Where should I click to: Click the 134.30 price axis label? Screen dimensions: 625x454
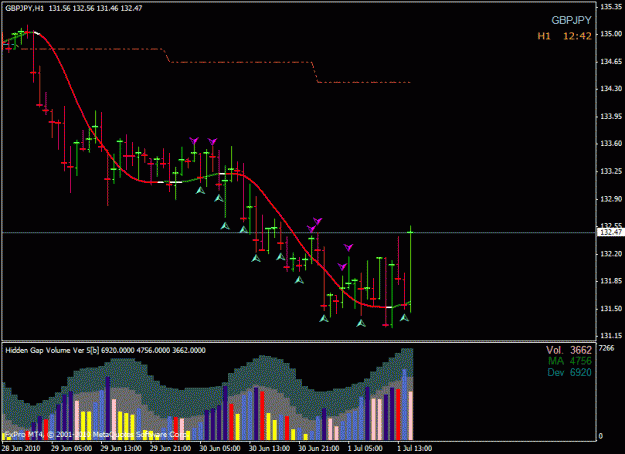[x=611, y=88]
